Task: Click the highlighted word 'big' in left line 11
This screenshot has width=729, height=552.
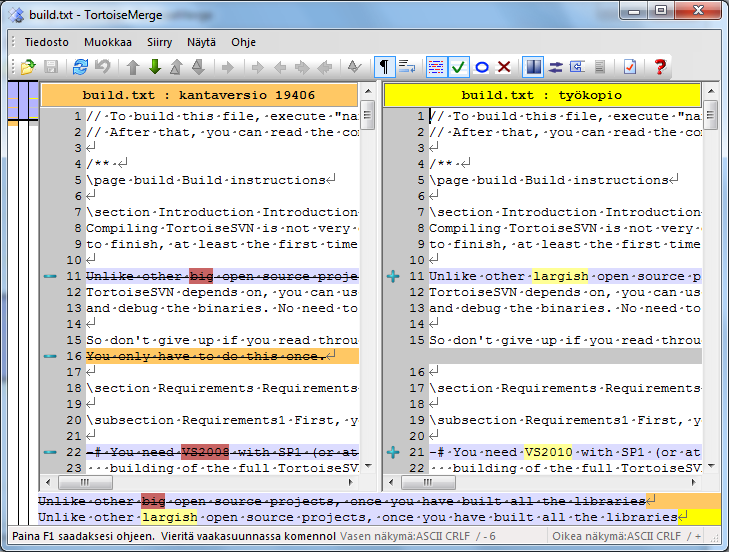Action: click(201, 276)
